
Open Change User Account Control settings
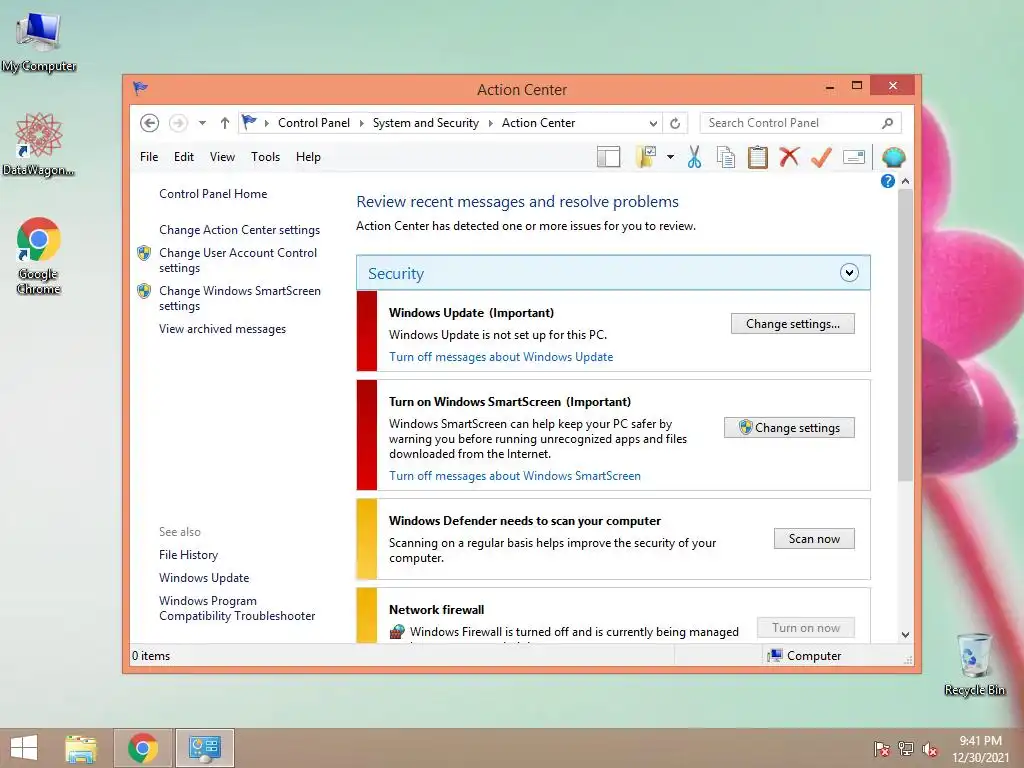pos(238,260)
